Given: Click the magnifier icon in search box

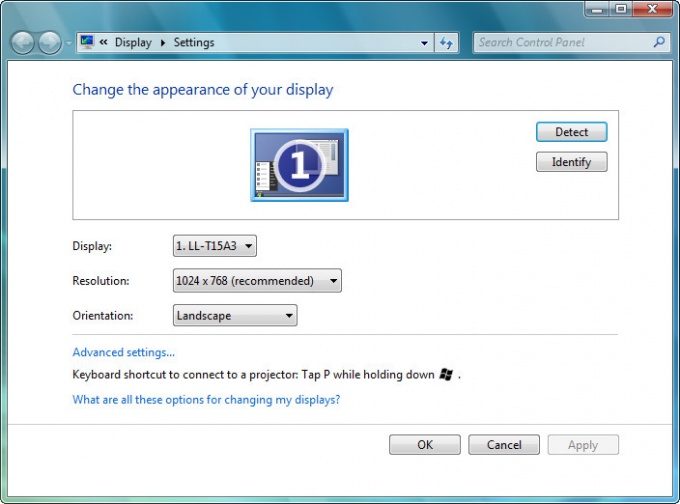Looking at the screenshot, I should (659, 42).
